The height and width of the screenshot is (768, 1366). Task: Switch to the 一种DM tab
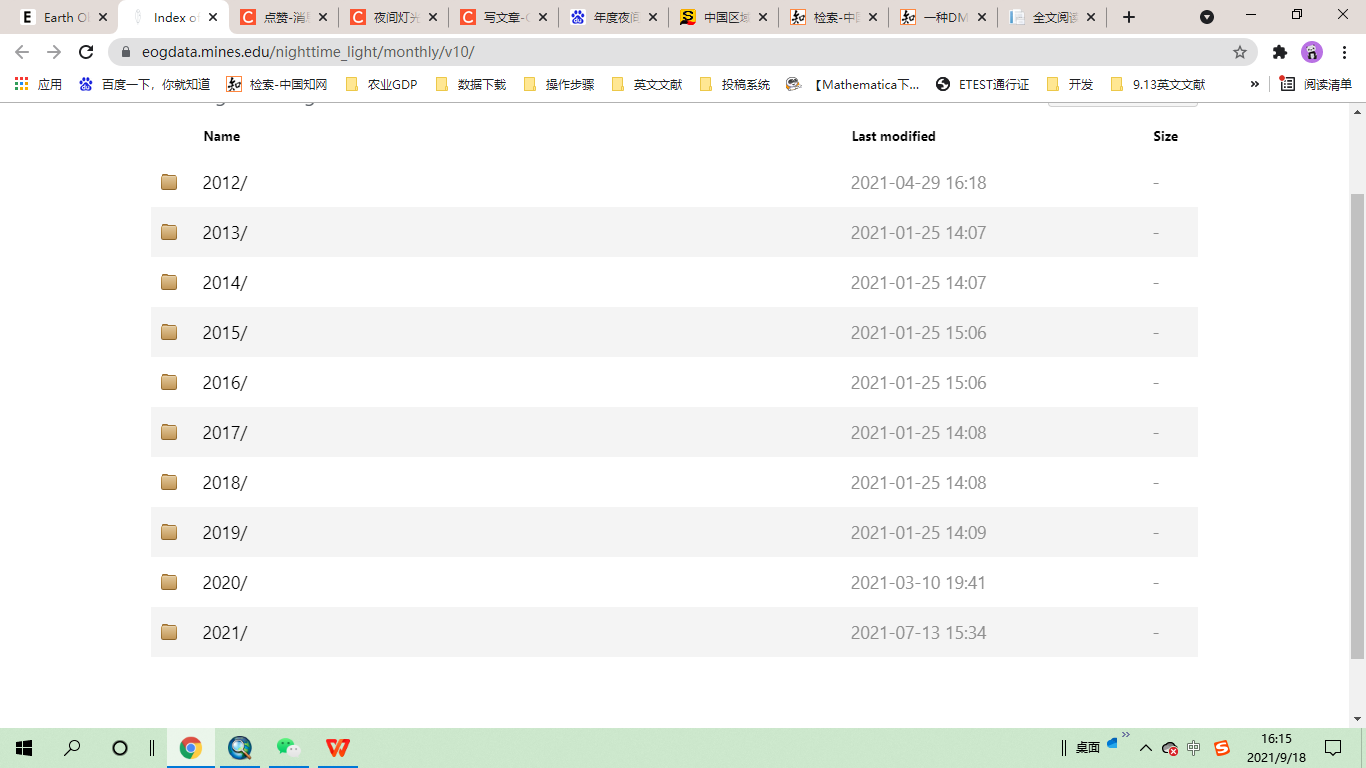click(944, 17)
